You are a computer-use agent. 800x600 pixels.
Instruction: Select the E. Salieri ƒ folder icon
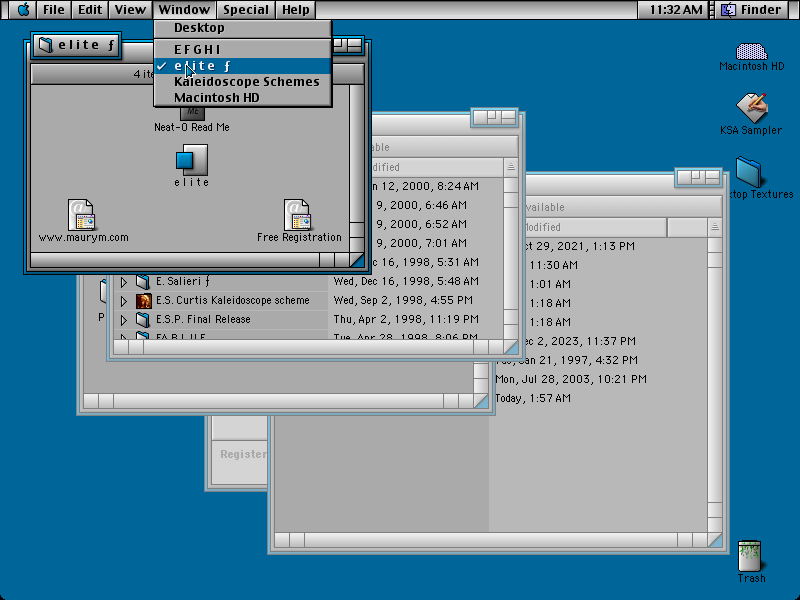pos(143,281)
